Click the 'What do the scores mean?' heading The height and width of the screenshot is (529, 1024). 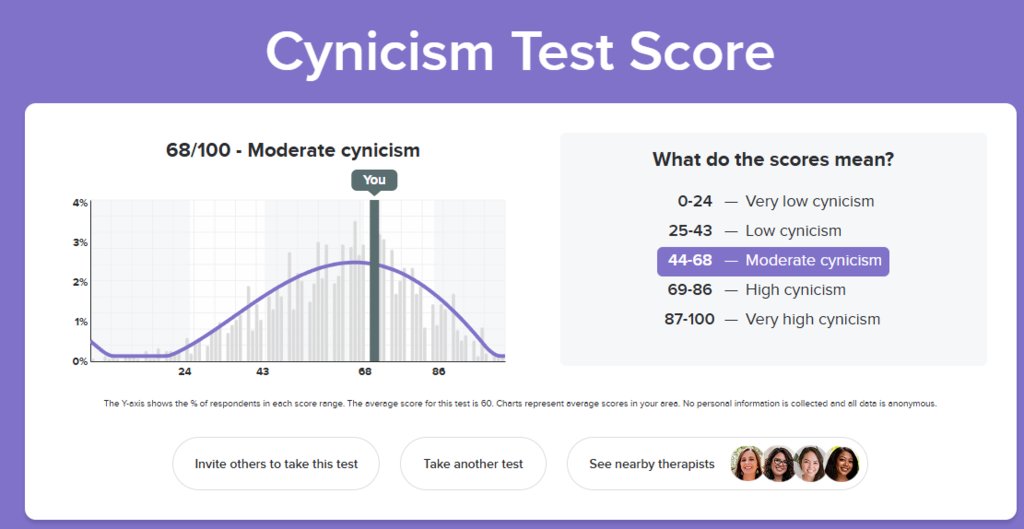pos(773,159)
